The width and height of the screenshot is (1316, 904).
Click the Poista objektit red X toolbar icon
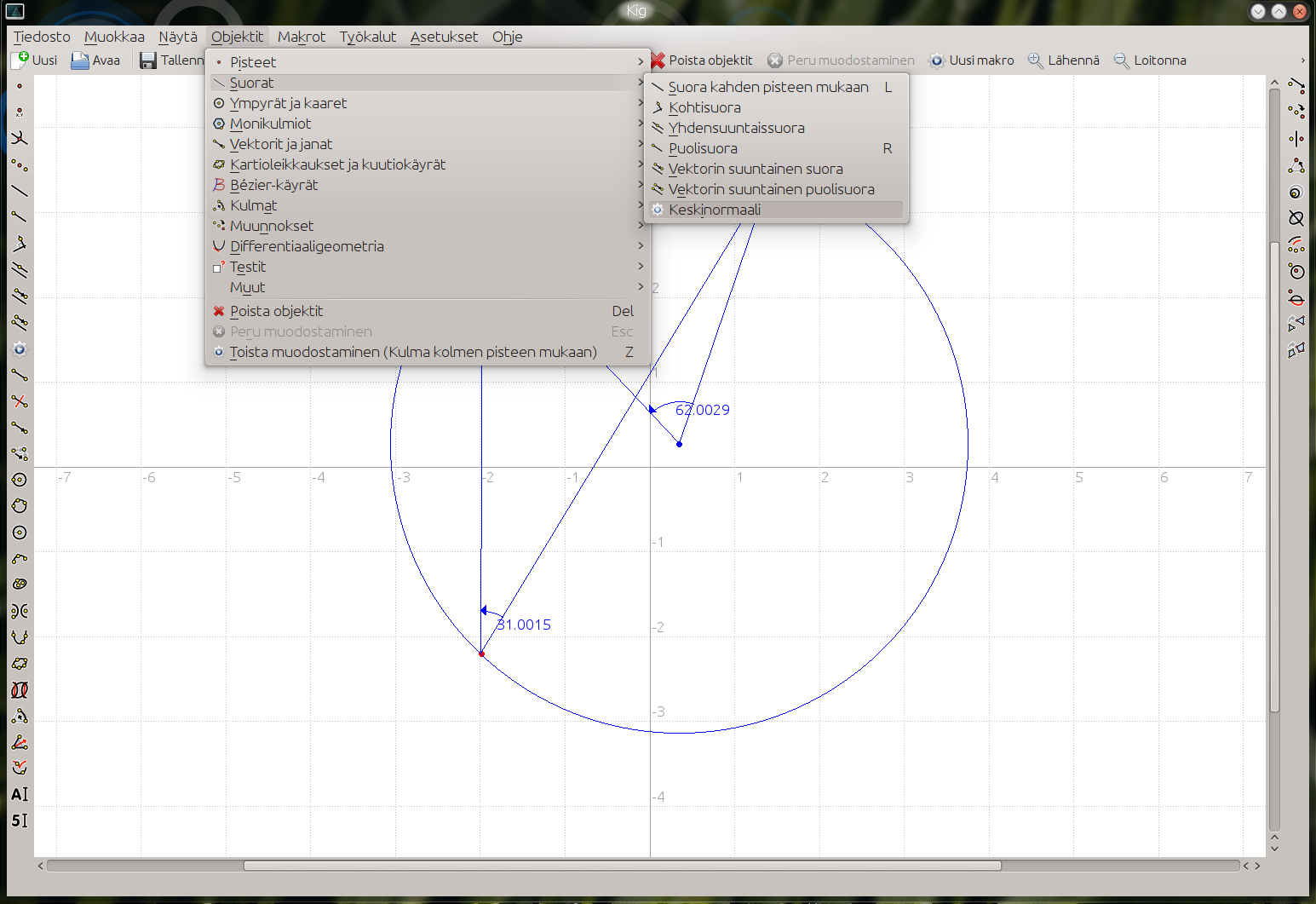[658, 60]
